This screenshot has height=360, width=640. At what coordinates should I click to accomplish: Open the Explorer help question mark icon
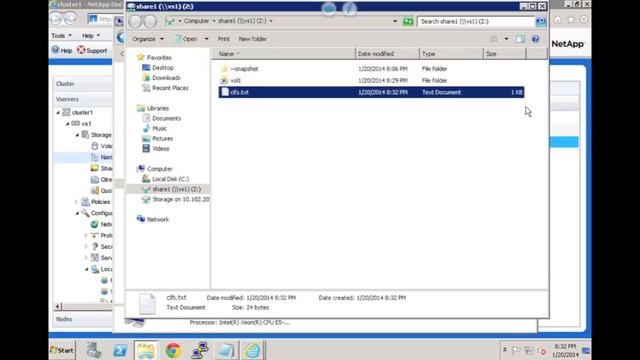click(x=535, y=39)
